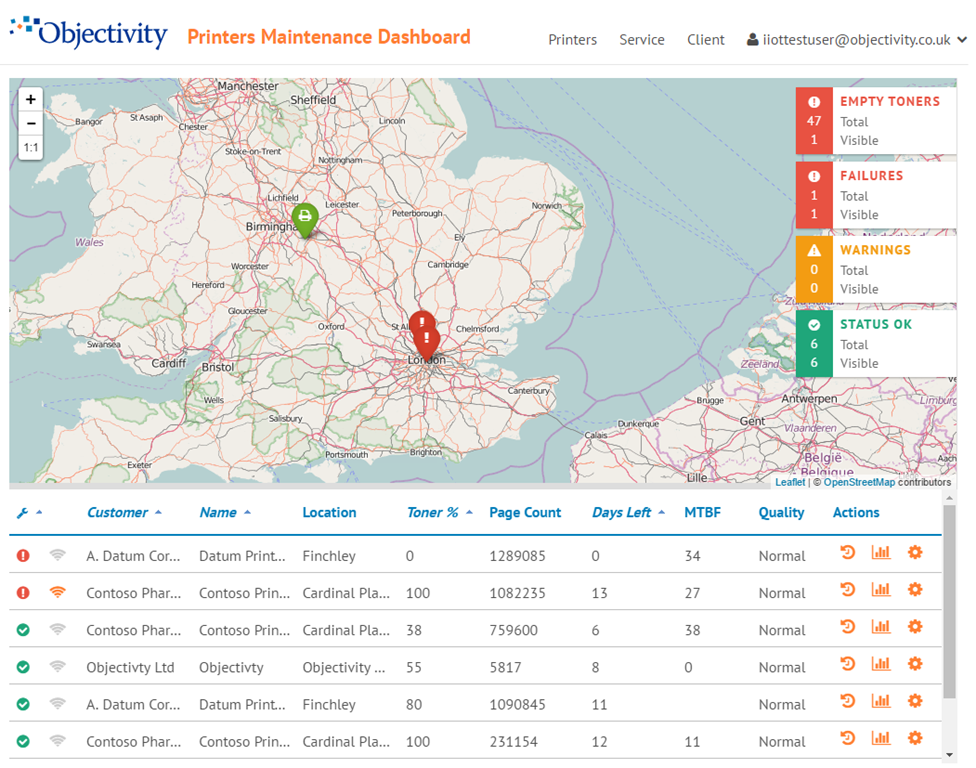Click the table scrollbar down arrow
This screenshot has height=768, width=976.
(x=949, y=755)
